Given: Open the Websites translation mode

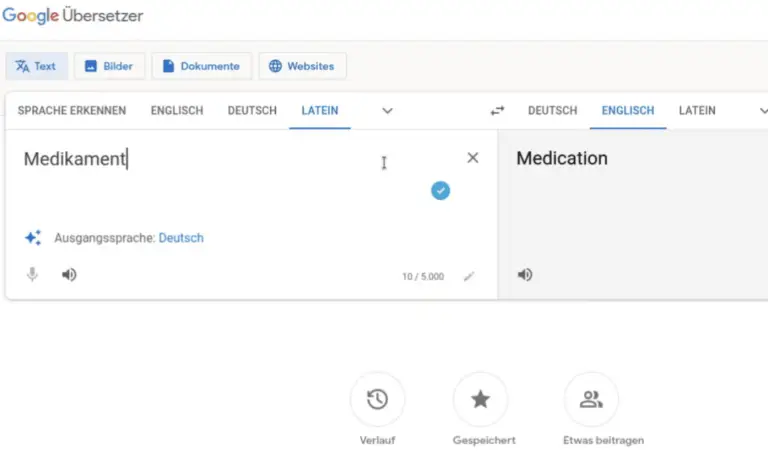Looking at the screenshot, I should point(302,66).
